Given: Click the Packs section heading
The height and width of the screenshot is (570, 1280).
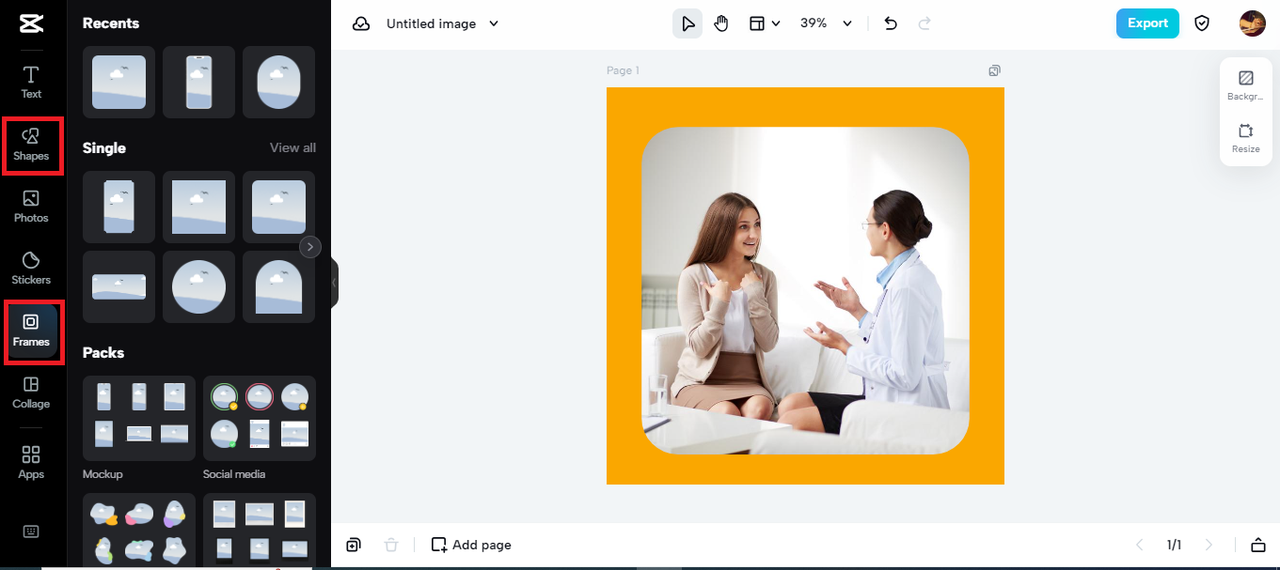Looking at the screenshot, I should pos(103,353).
